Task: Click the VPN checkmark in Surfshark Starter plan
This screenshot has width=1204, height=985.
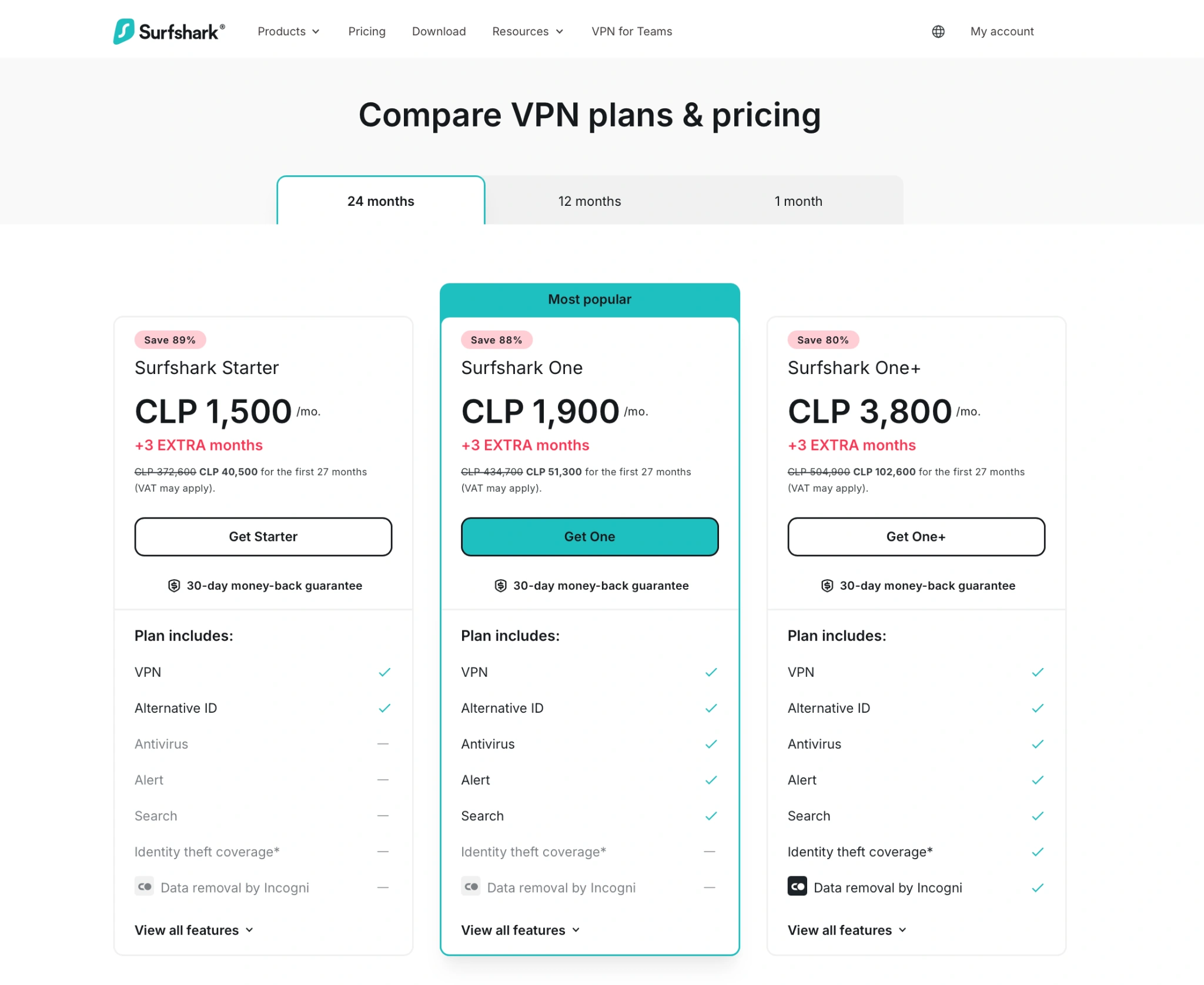Action: [x=385, y=672]
